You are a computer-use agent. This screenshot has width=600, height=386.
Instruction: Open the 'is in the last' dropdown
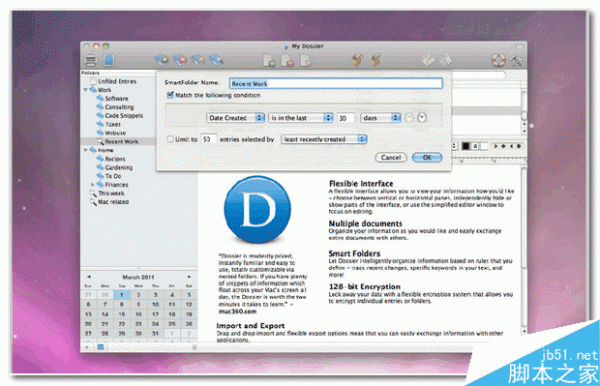(301, 118)
